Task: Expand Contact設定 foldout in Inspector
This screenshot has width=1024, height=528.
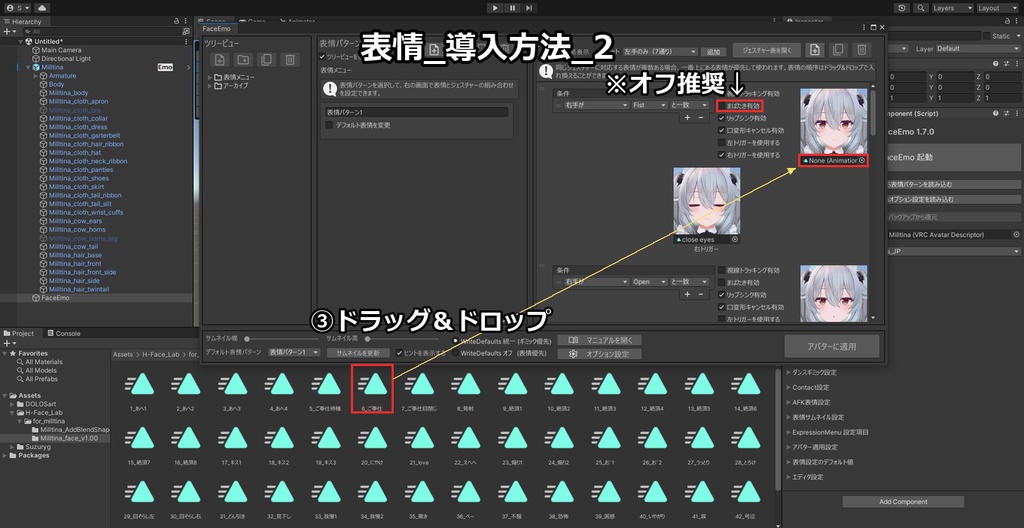Action: point(788,388)
